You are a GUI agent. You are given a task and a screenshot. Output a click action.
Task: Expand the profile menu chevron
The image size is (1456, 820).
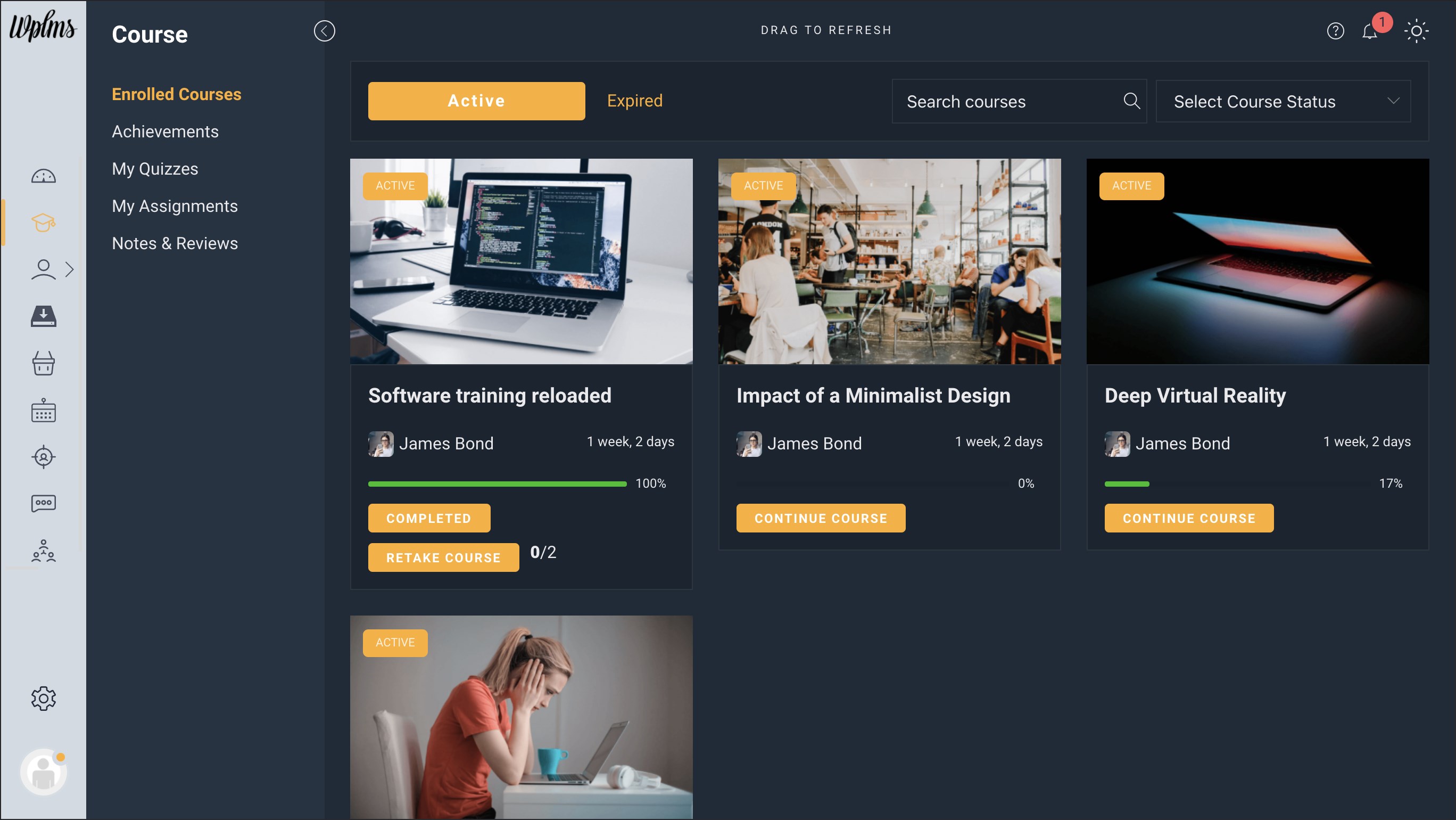coord(70,269)
